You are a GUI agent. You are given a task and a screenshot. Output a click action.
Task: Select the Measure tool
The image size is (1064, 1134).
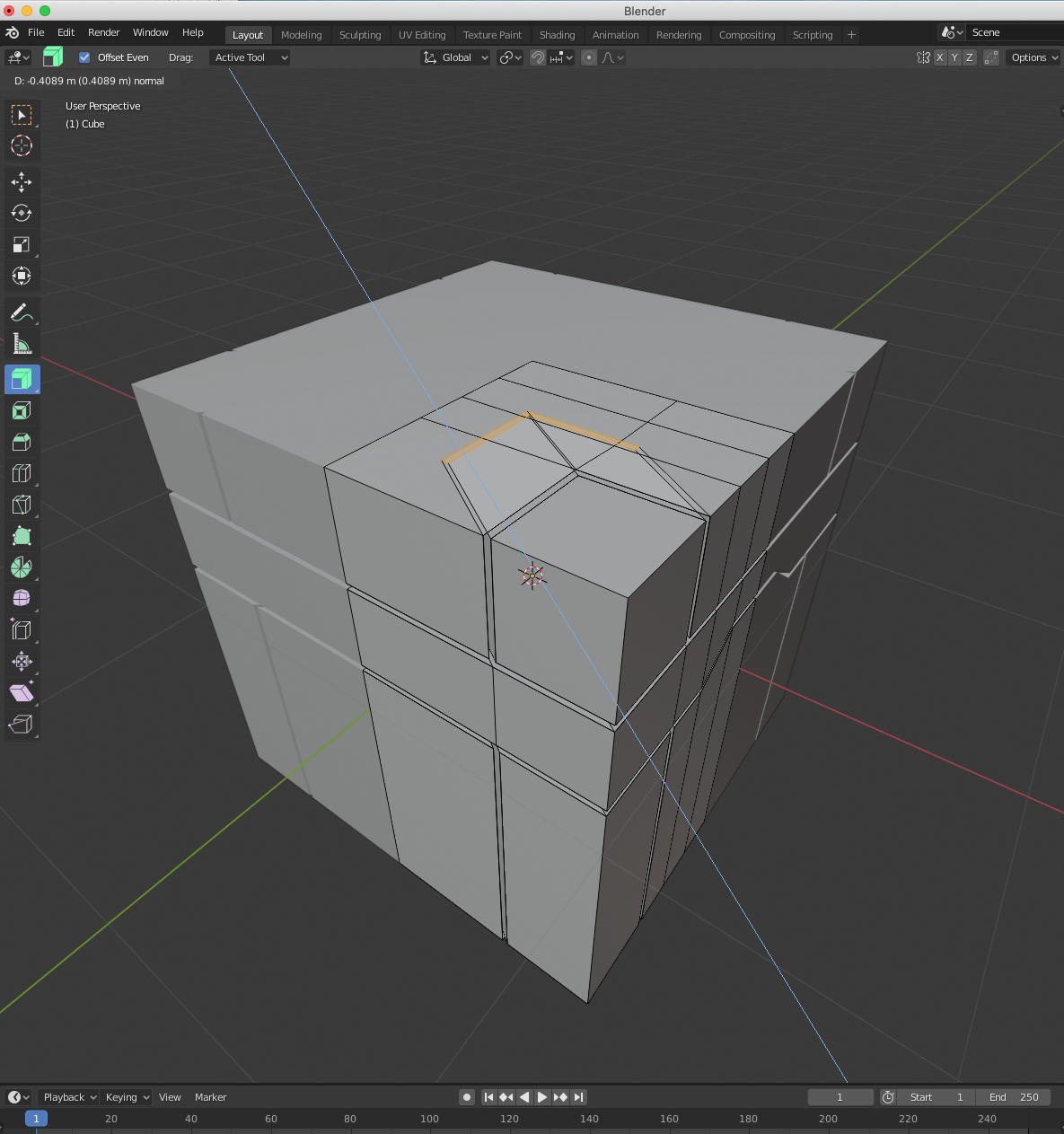click(x=22, y=344)
